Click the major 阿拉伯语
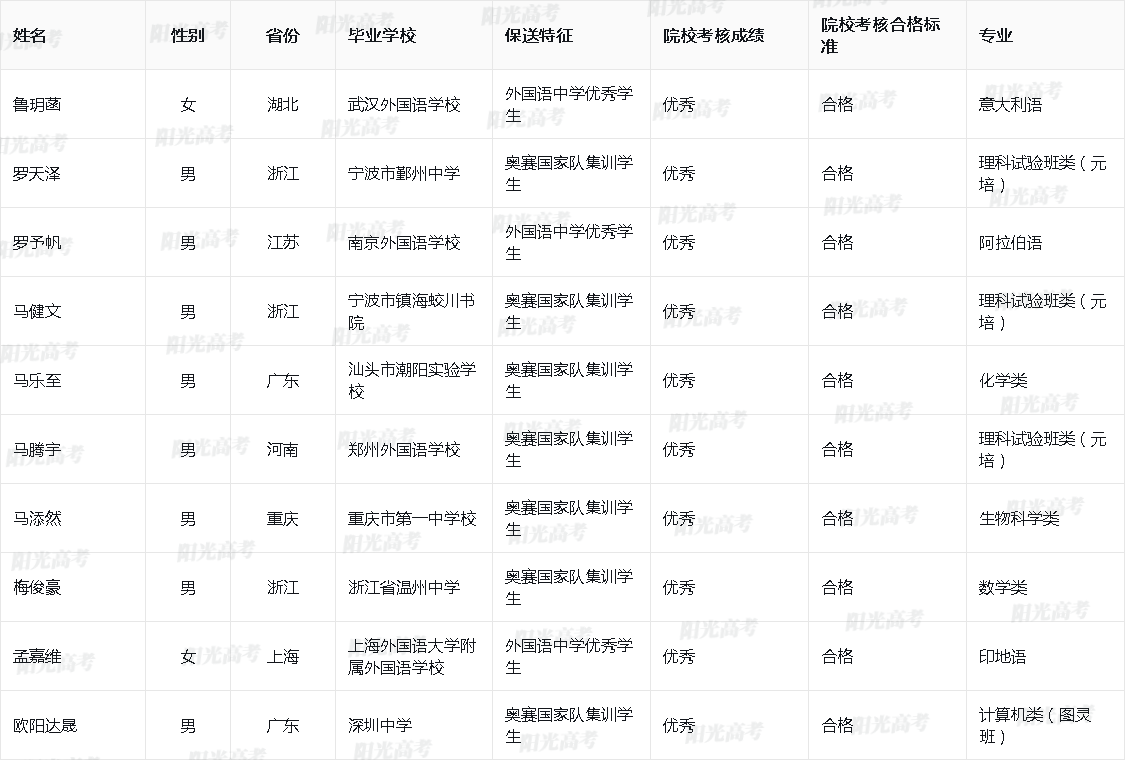The image size is (1125, 760). tap(1010, 243)
